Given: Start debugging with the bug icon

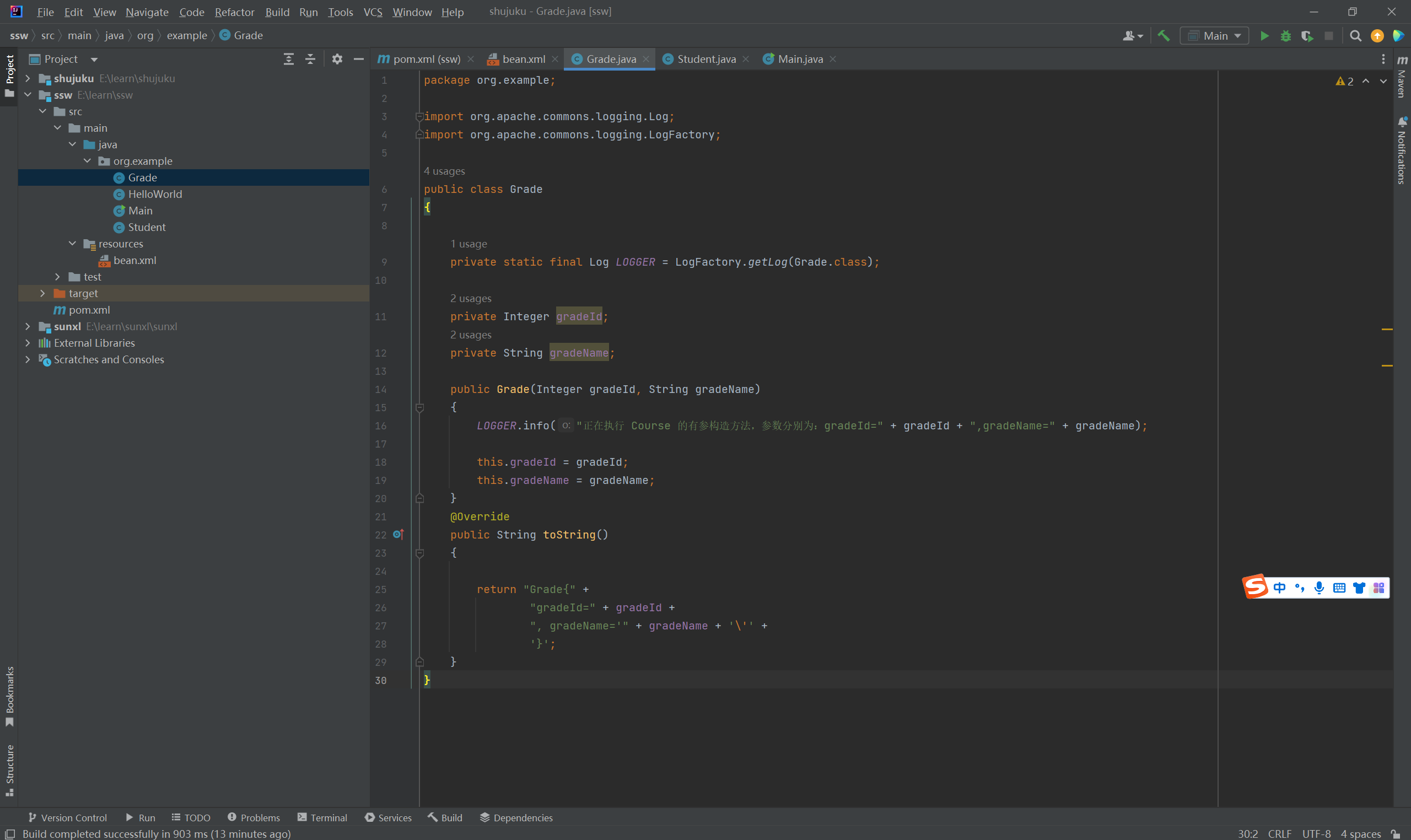Looking at the screenshot, I should 1285,36.
